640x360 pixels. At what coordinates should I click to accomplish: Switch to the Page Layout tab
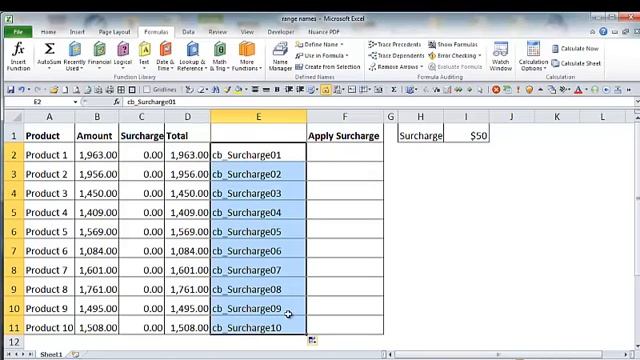[115, 32]
